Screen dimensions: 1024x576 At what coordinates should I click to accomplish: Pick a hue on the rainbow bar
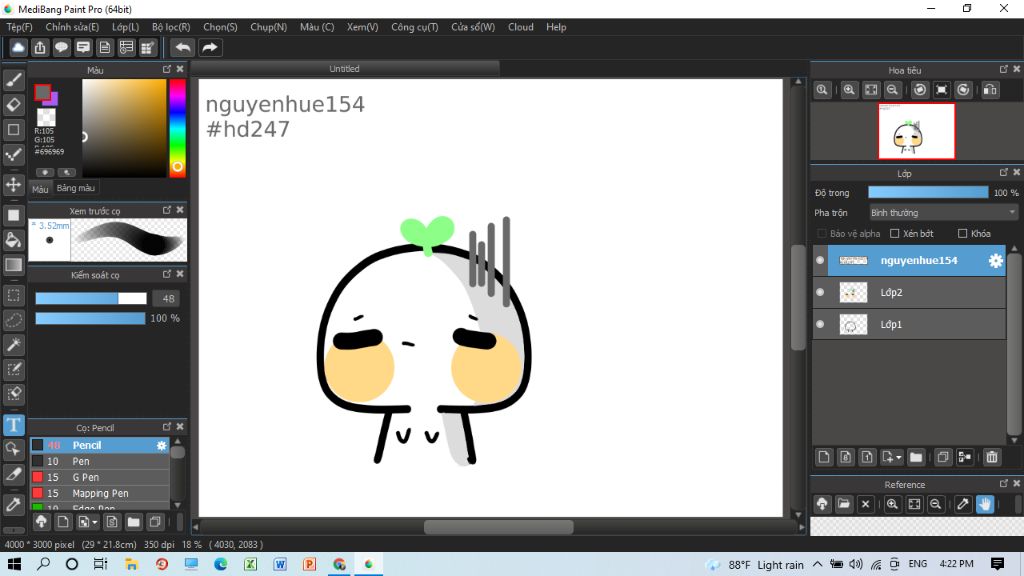pyautogui.click(x=177, y=128)
